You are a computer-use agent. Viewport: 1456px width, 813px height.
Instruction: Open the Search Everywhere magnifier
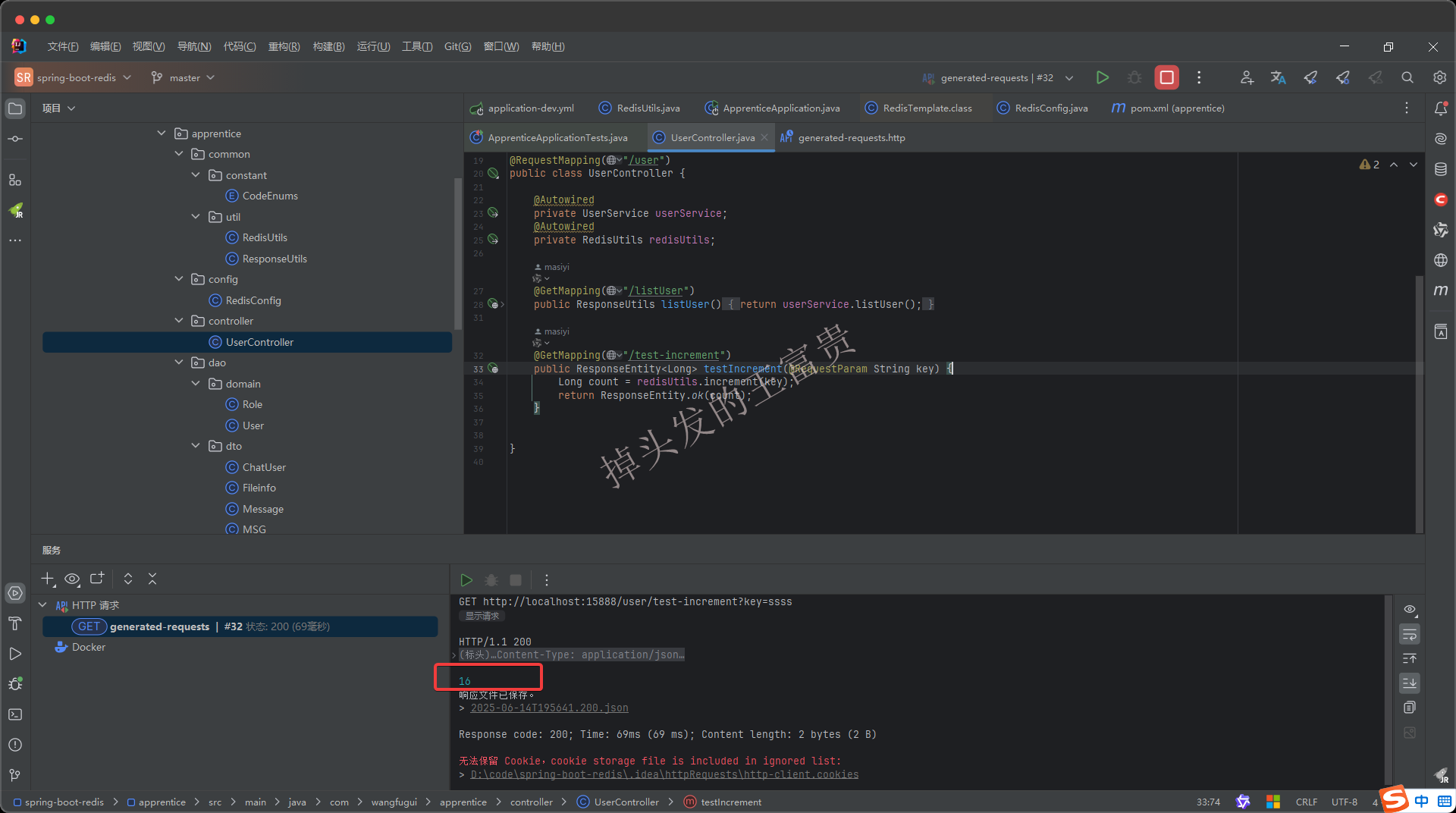(x=1407, y=77)
